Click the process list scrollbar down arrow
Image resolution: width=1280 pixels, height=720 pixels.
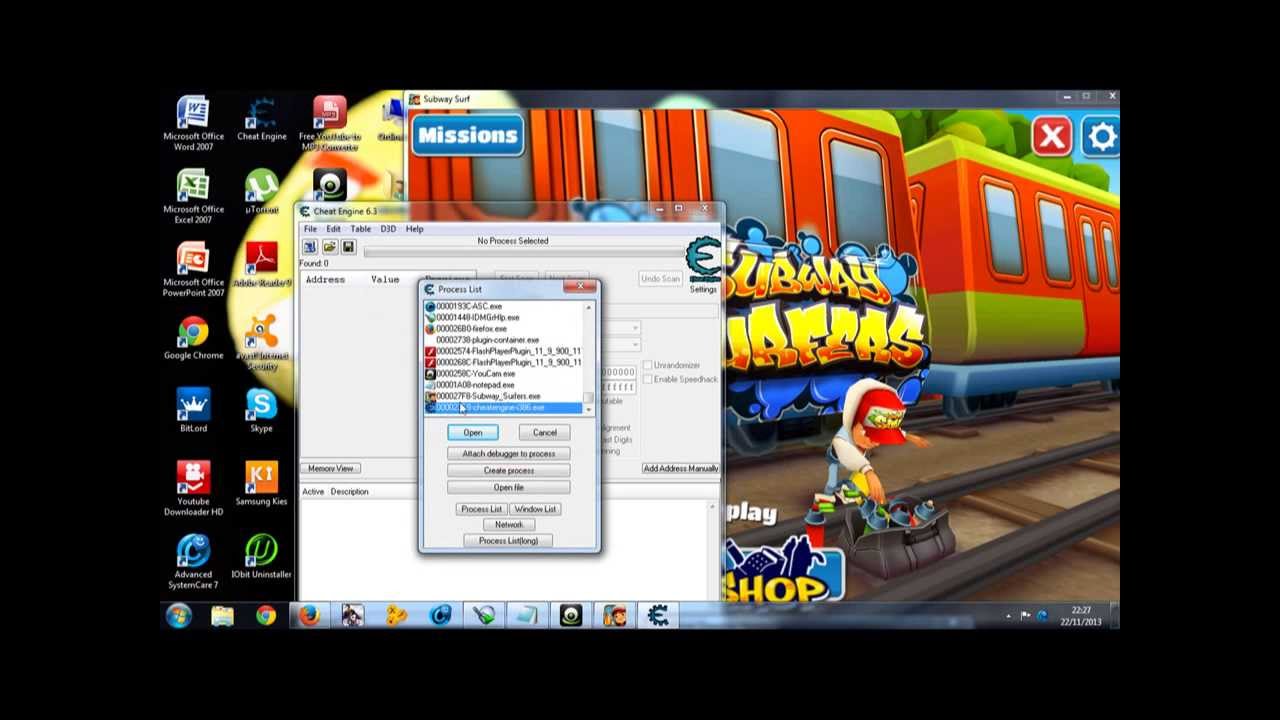[x=589, y=409]
